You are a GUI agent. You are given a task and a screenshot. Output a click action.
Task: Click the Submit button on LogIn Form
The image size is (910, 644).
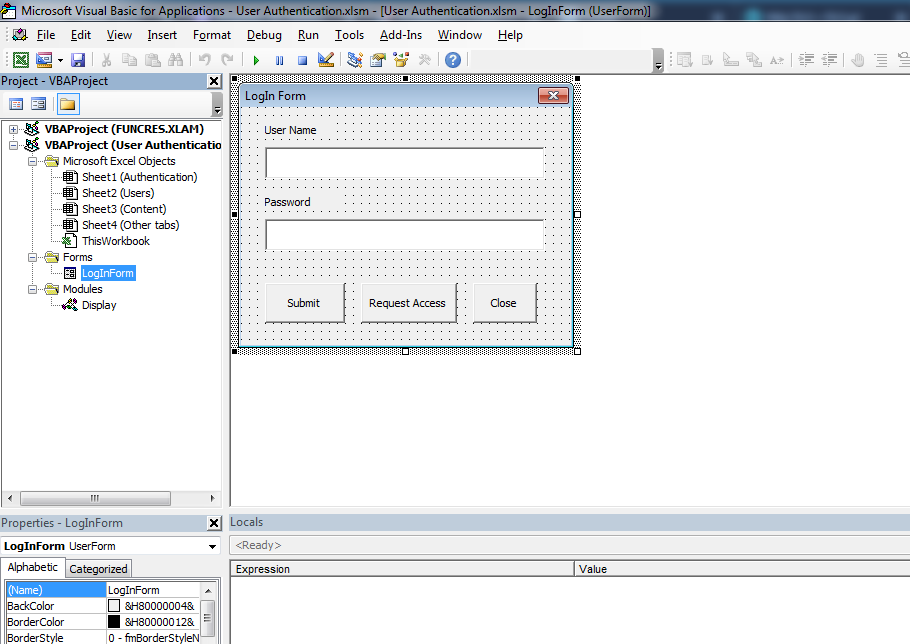point(304,302)
